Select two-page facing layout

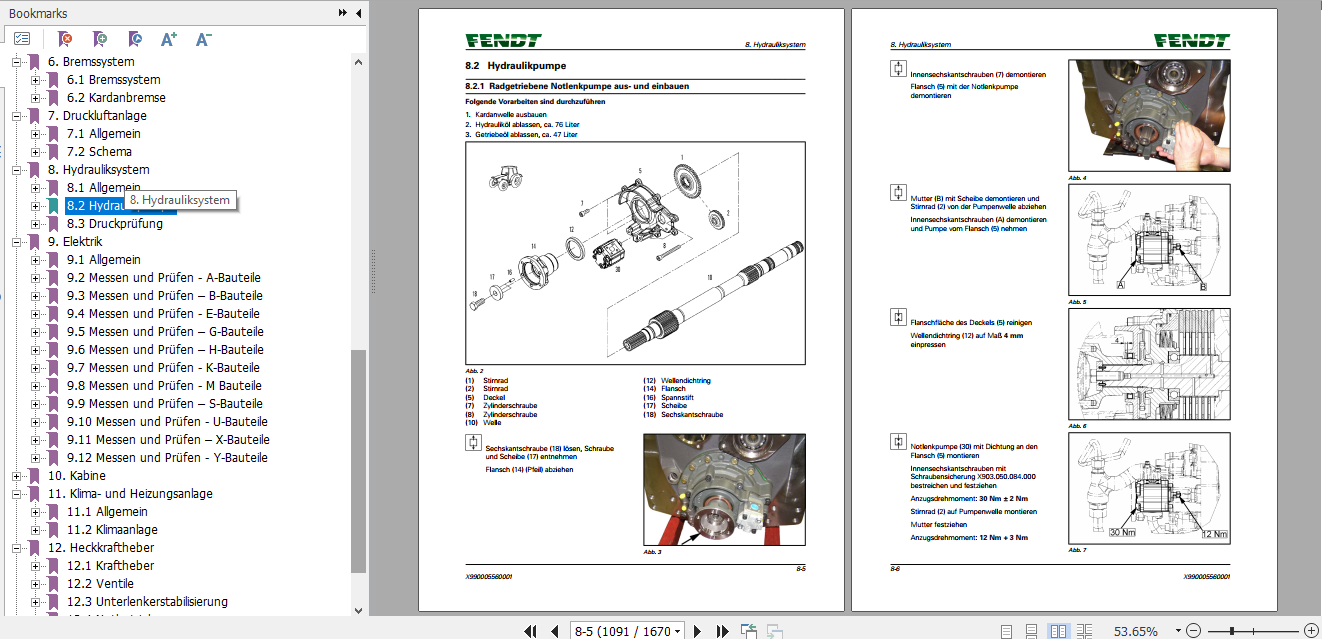coord(1058,631)
